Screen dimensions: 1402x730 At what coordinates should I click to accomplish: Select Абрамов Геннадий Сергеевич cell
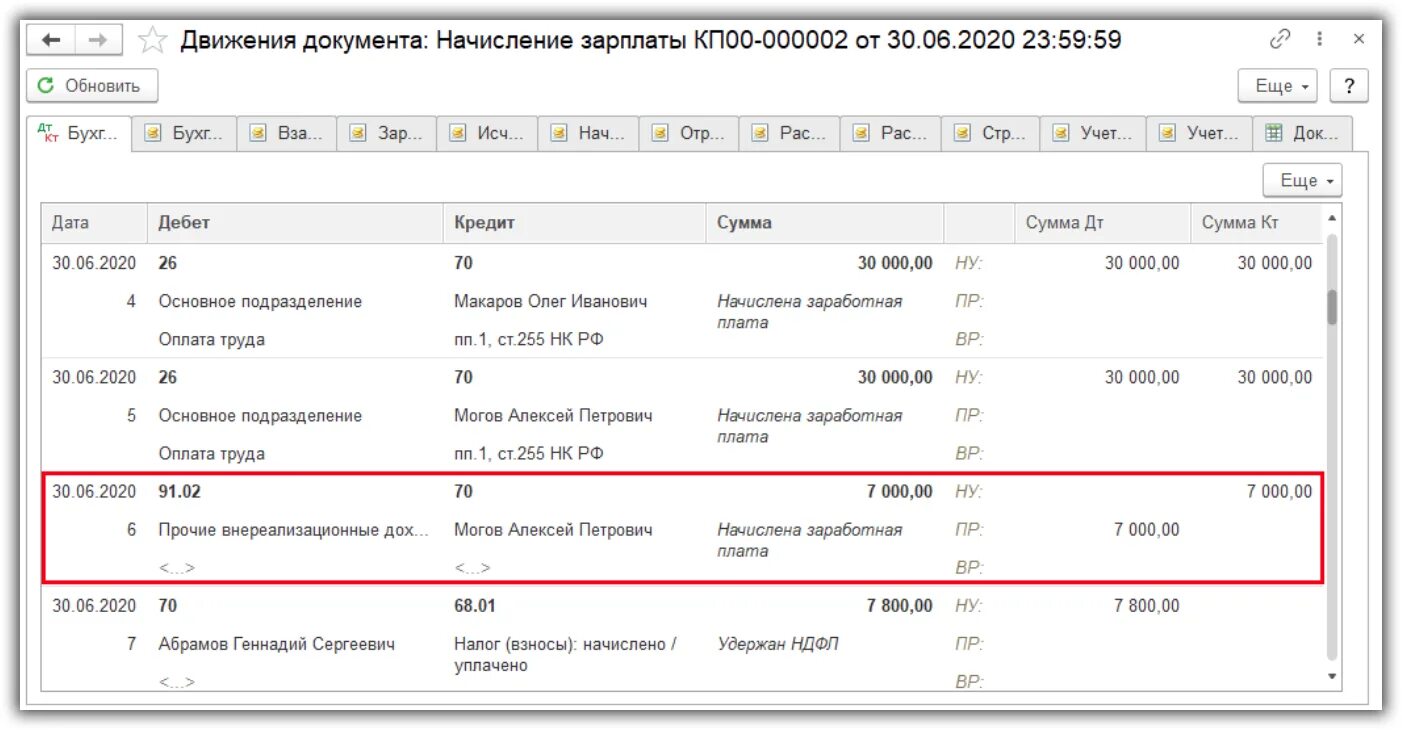277,644
